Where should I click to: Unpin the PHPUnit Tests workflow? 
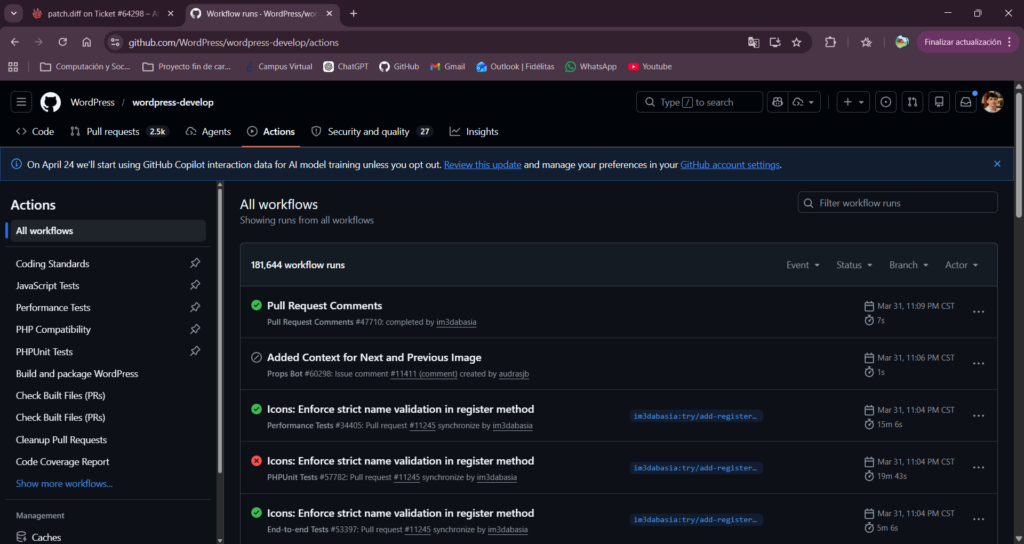click(x=195, y=351)
